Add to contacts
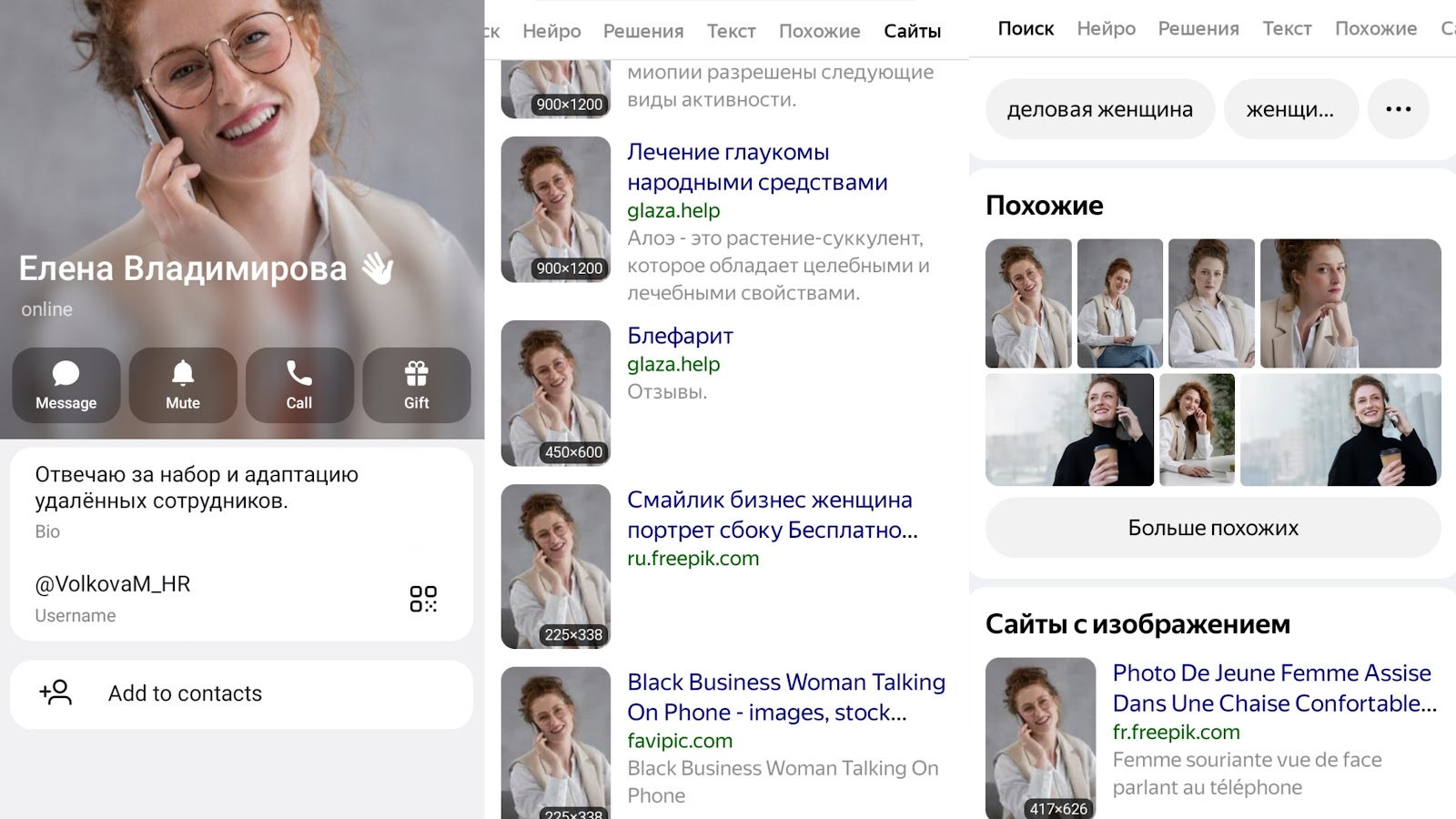This screenshot has height=819, width=1456. click(241, 694)
